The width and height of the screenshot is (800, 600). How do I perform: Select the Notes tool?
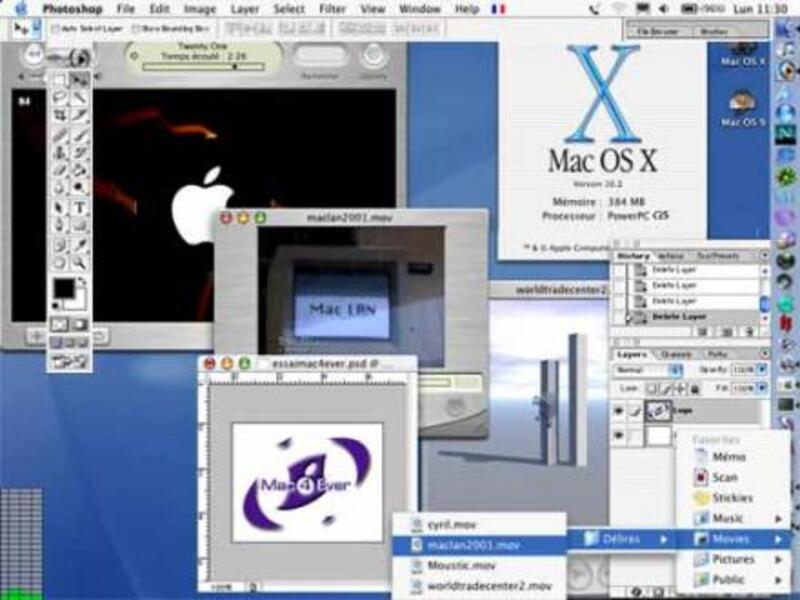coord(60,245)
